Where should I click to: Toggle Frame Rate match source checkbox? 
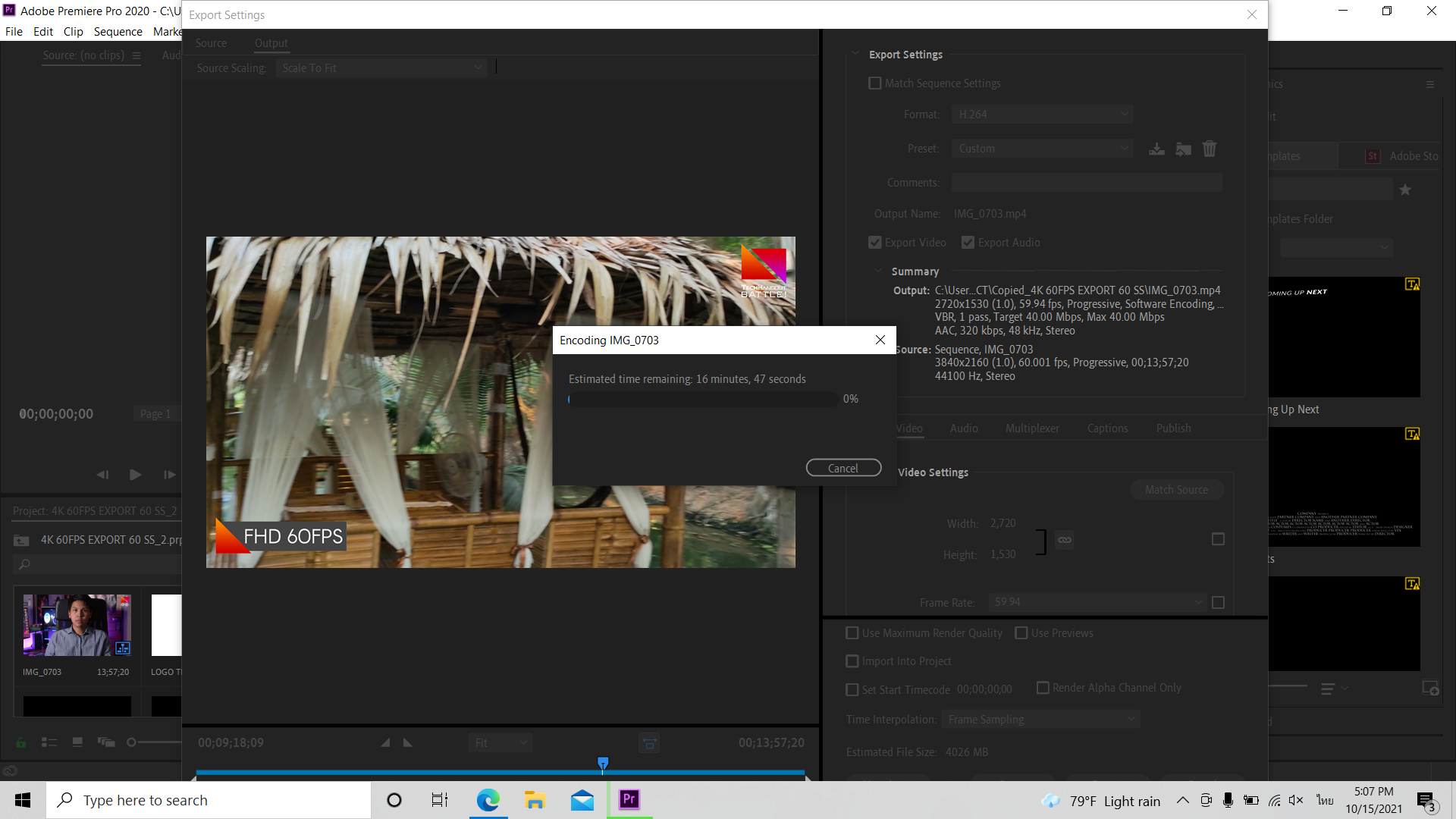pos(1218,603)
